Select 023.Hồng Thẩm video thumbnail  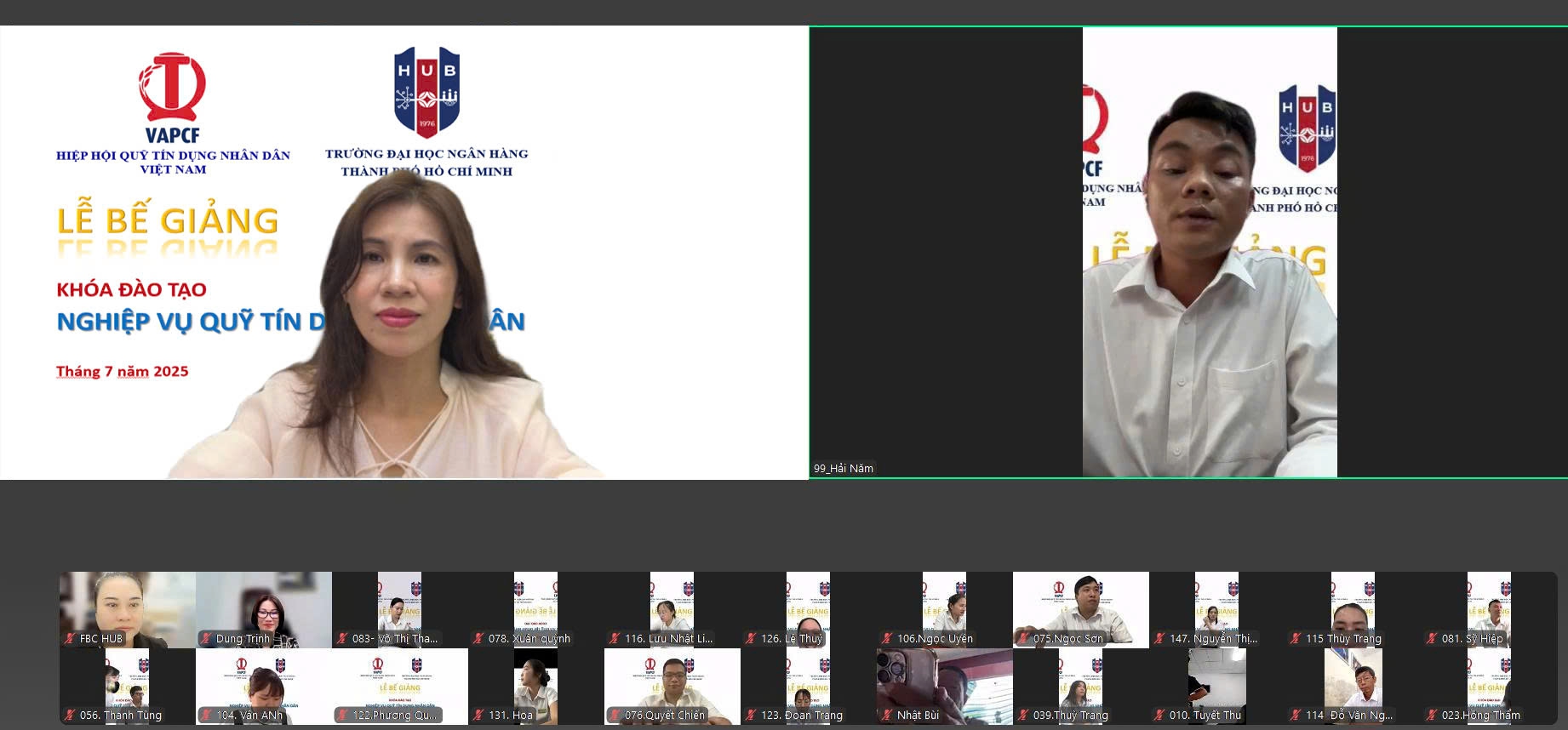click(1490, 687)
